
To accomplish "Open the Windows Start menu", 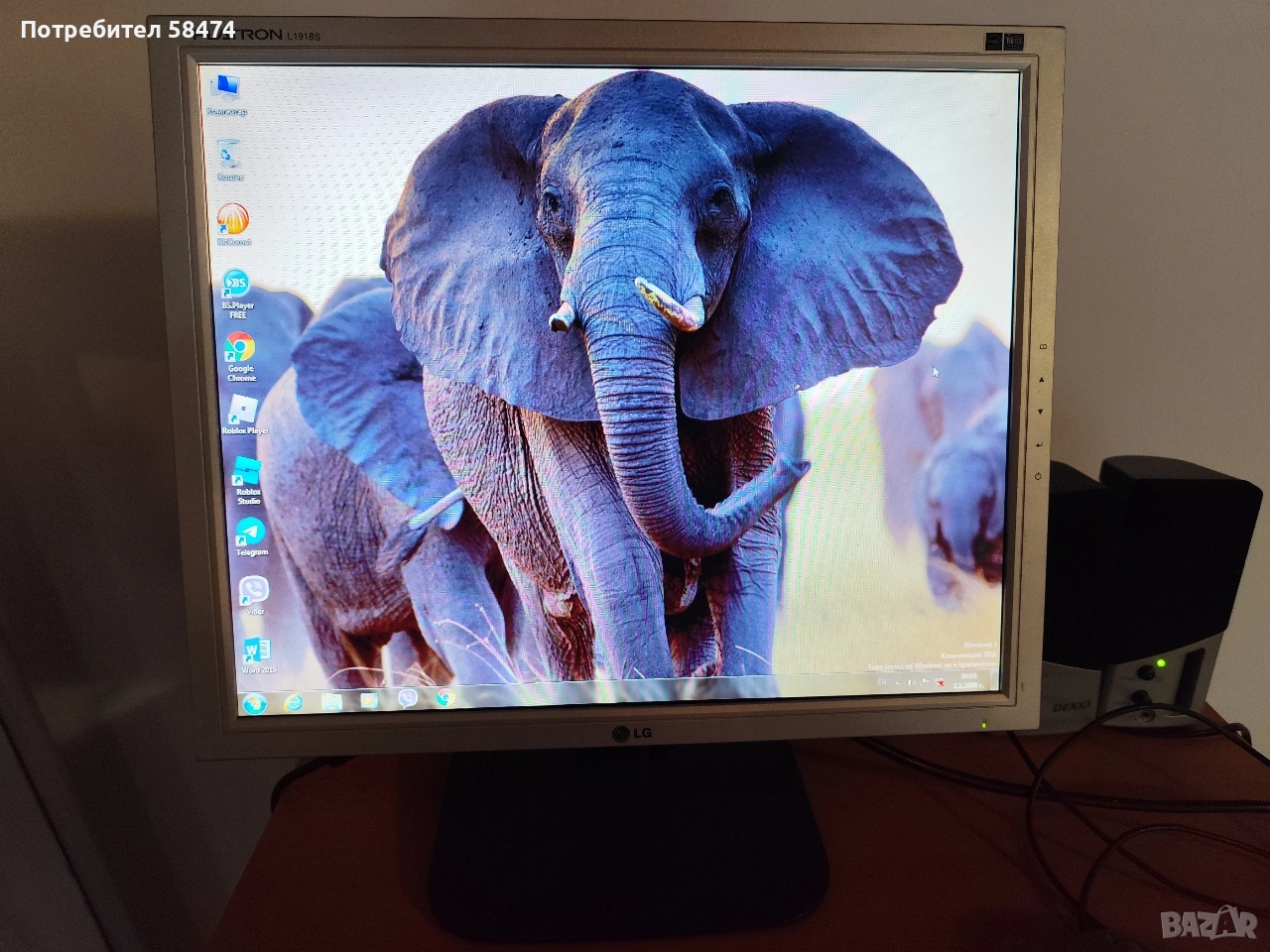I will click(254, 703).
